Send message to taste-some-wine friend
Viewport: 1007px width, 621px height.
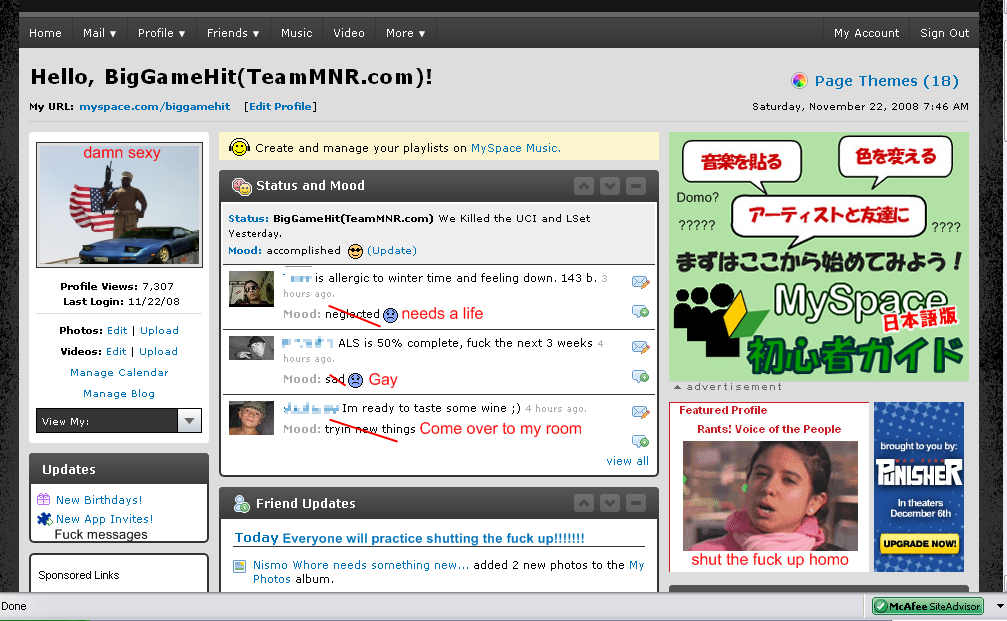(x=640, y=412)
